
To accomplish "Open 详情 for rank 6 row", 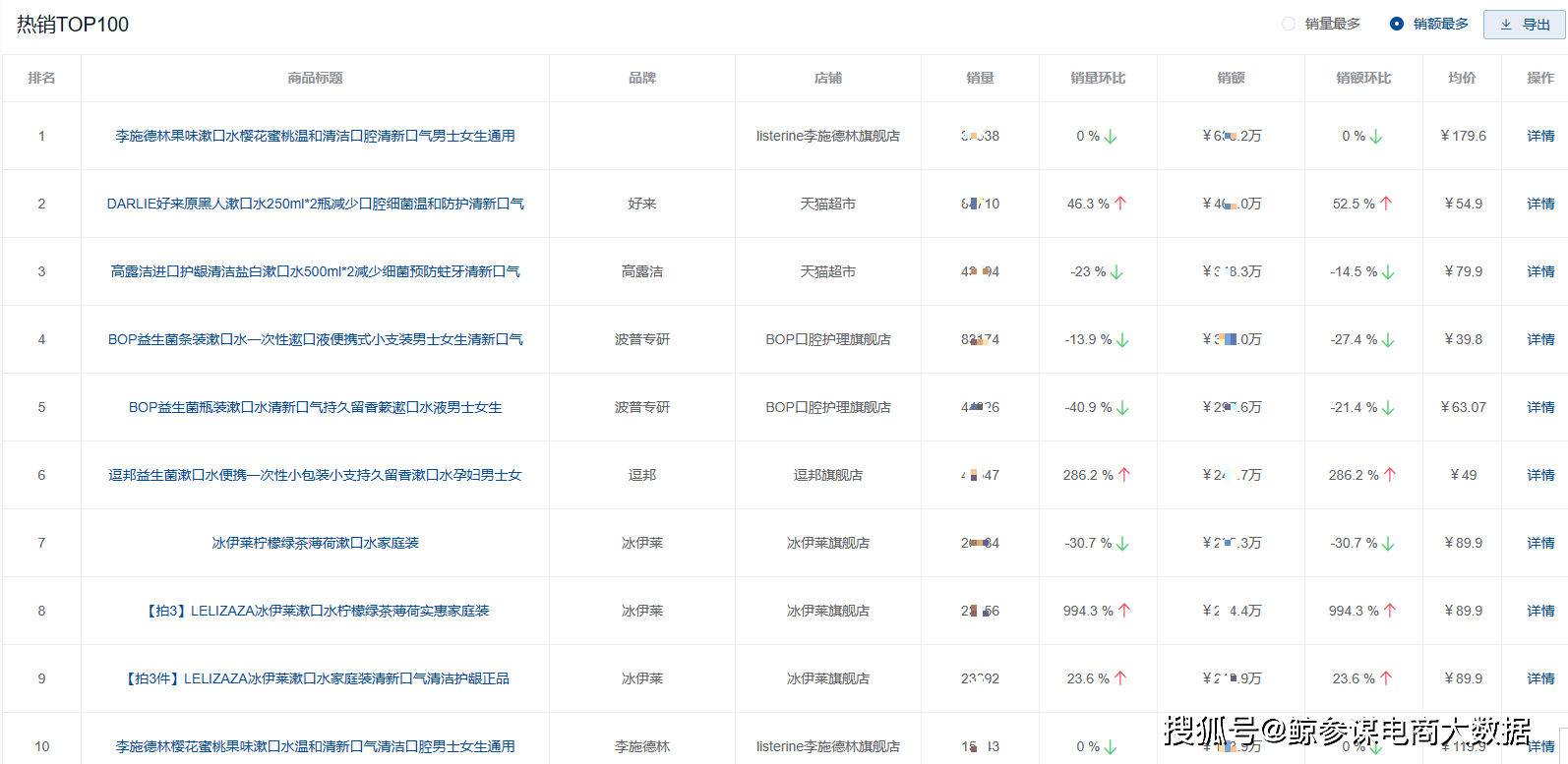I will (1540, 475).
